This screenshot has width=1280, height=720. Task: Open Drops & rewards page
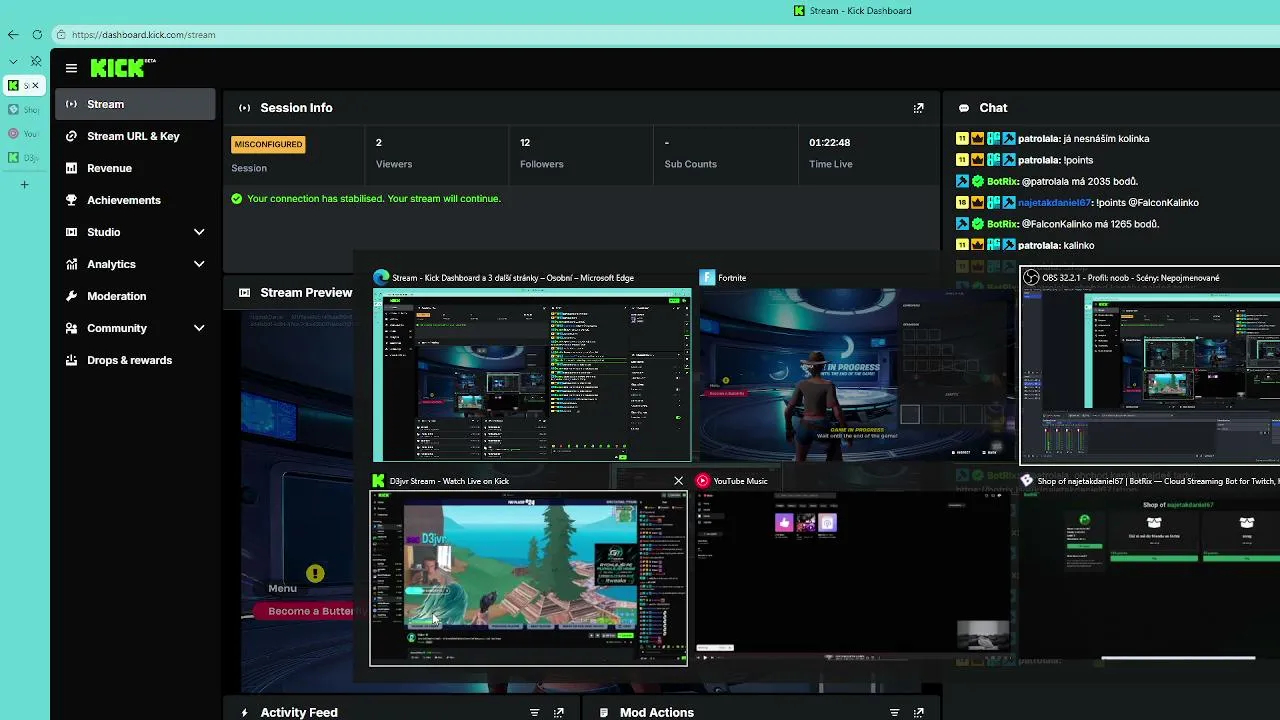pyautogui.click(x=135, y=360)
